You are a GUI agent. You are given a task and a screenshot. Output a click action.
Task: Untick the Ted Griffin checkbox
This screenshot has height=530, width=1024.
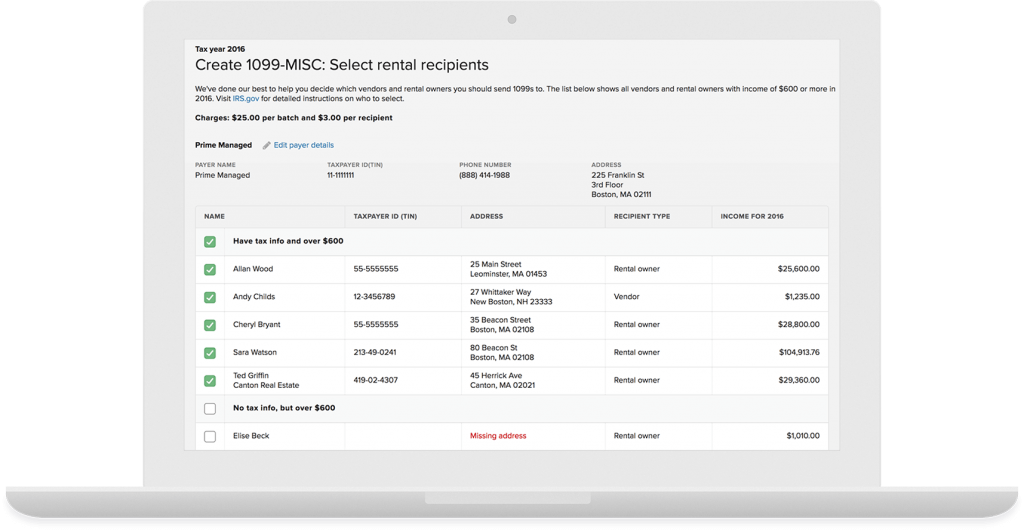pos(210,381)
